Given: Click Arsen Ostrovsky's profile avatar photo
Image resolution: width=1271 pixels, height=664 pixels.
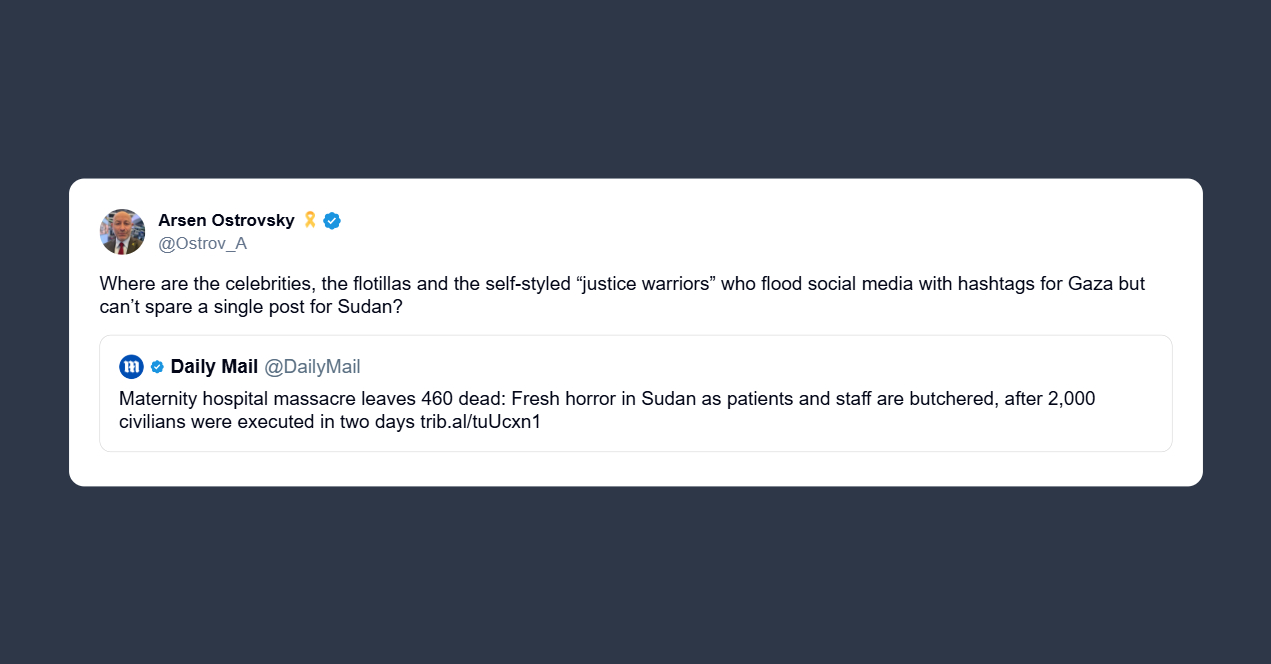Looking at the screenshot, I should (122, 232).
